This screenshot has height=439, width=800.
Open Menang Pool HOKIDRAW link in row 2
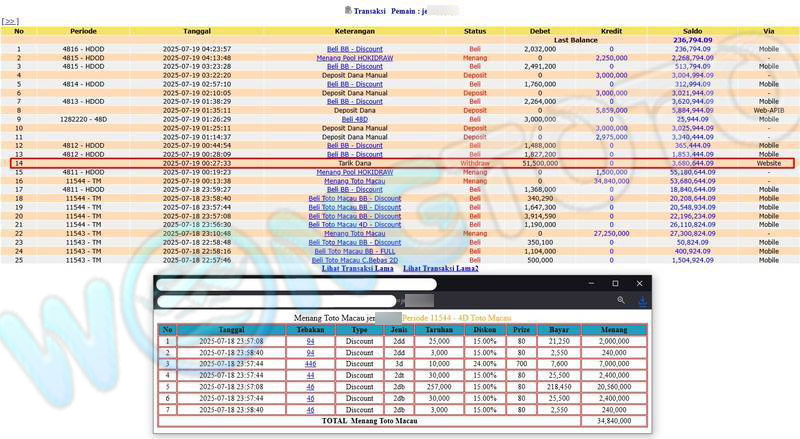pyautogui.click(x=355, y=57)
